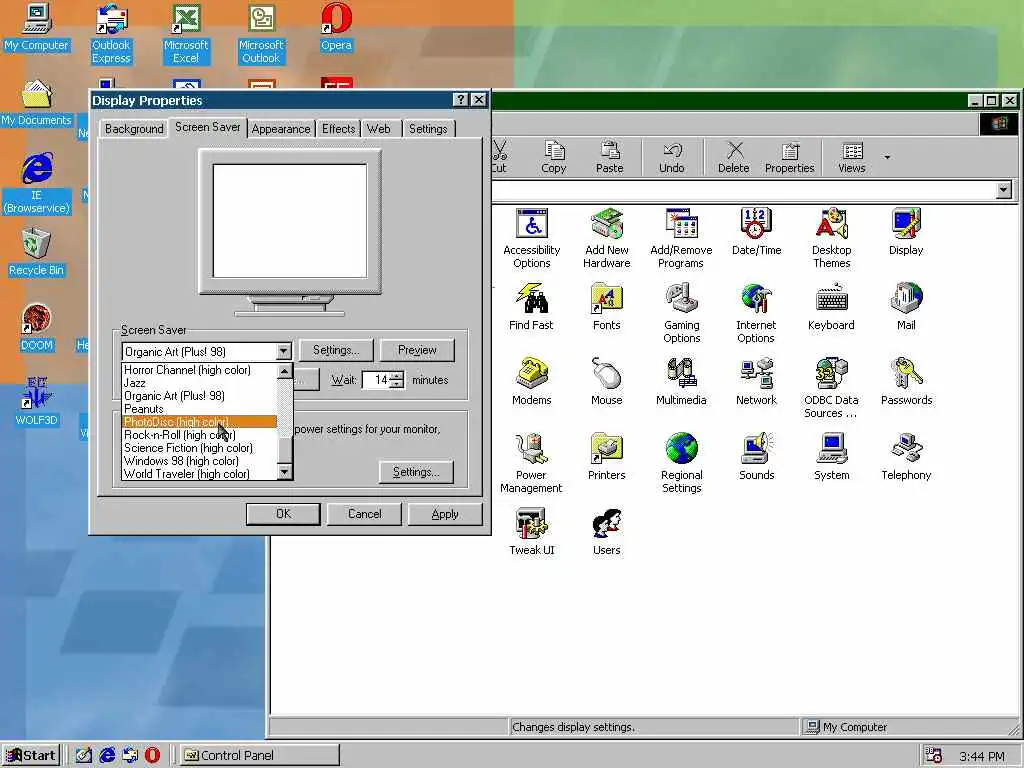Collapse the screen saver combo box arrow
Image resolution: width=1024 pixels, height=768 pixels.
(x=283, y=351)
